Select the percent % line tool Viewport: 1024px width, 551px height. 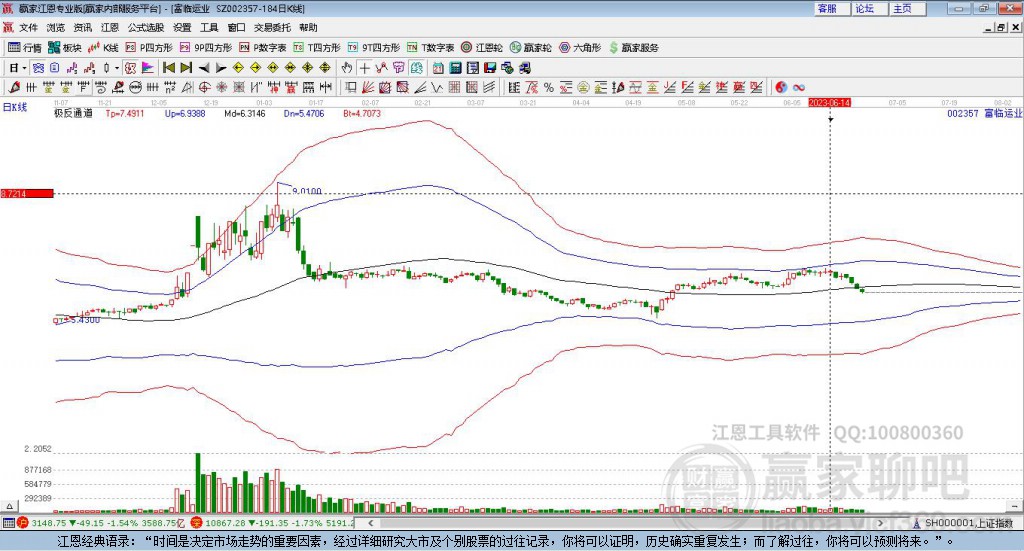pos(549,87)
